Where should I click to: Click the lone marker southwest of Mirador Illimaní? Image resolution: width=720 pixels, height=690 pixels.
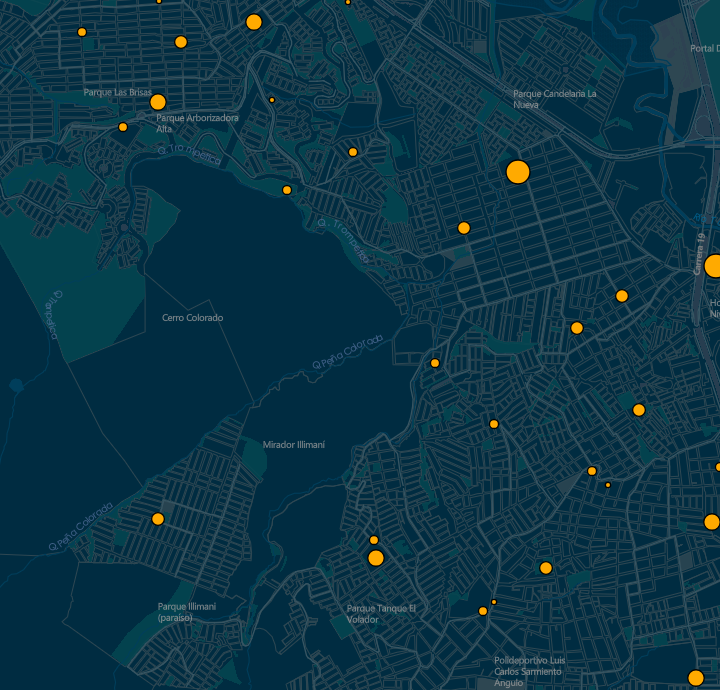tap(158, 519)
